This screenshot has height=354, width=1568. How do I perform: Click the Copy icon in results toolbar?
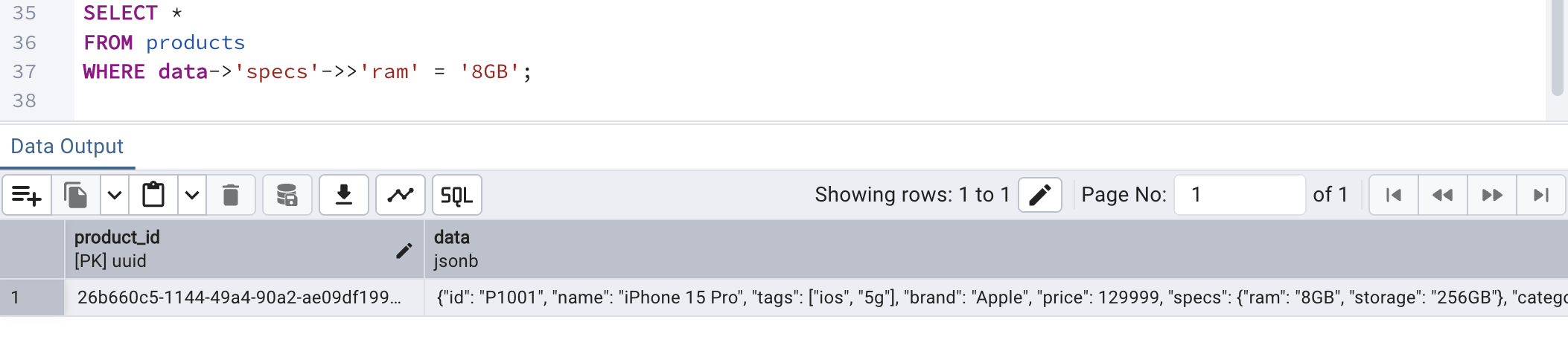coord(76,195)
